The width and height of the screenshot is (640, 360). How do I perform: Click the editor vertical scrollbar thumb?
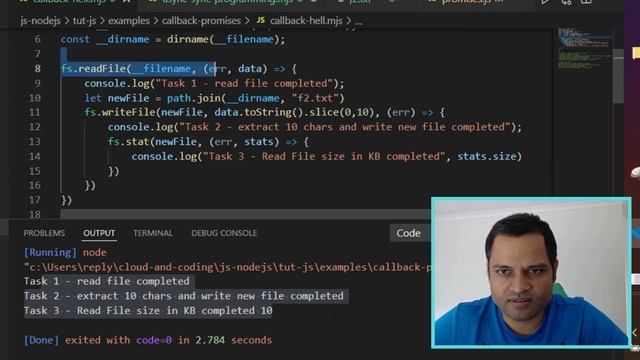[618, 76]
